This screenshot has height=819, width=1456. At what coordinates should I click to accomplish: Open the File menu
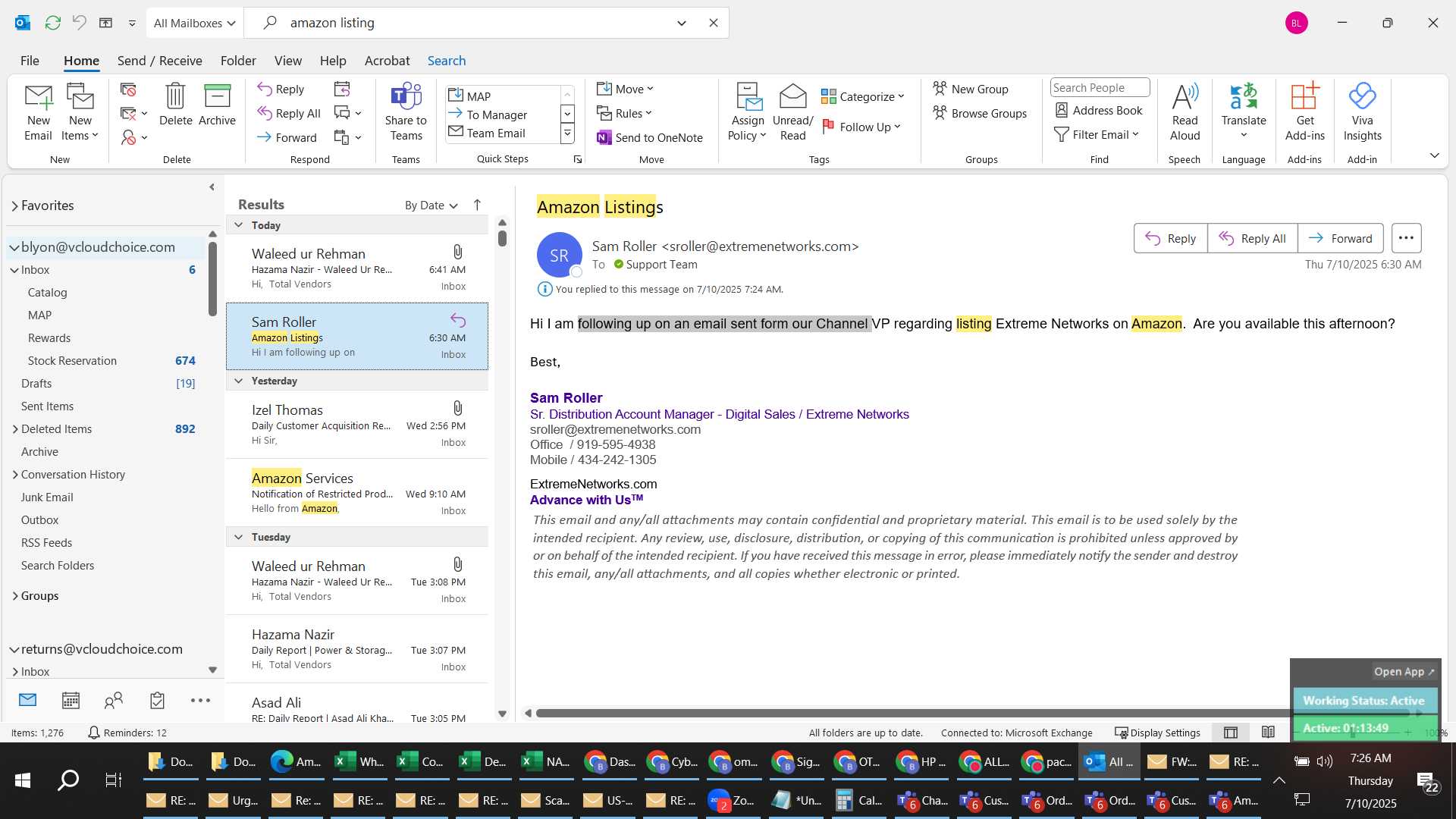point(30,61)
